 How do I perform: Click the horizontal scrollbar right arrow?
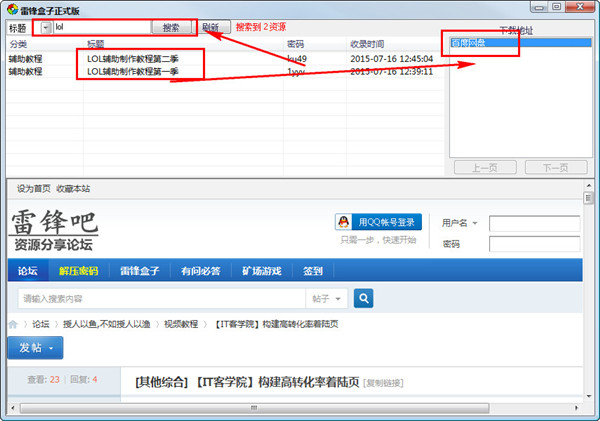tap(577, 408)
